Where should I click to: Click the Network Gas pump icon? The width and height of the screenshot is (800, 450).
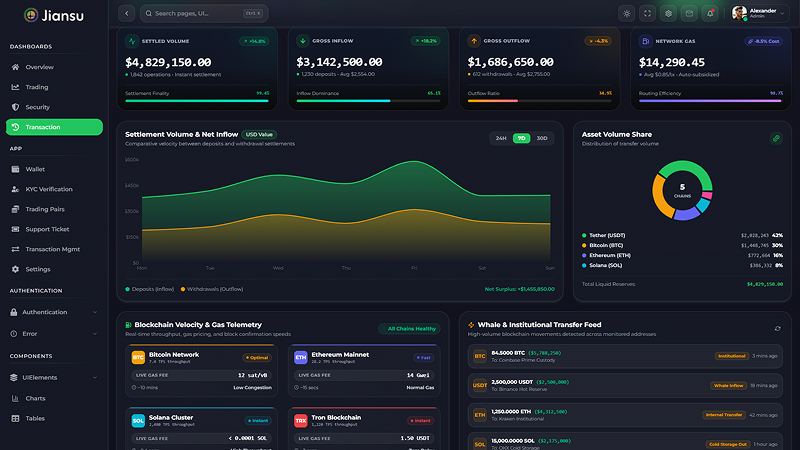pos(645,41)
